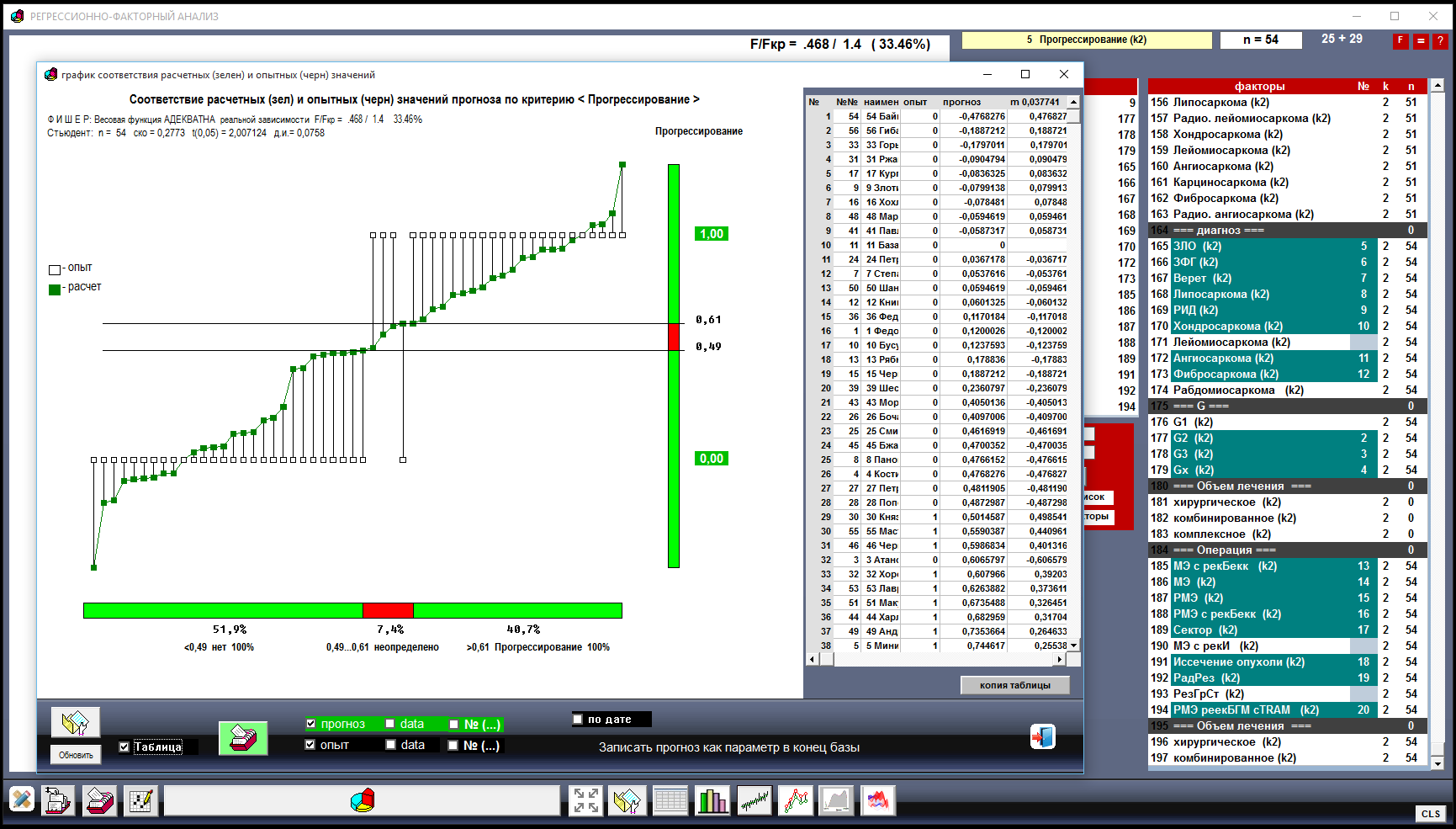Screen dimensions: 1456x829
Task: Open the bar chart histogram view
Action: coord(712,800)
